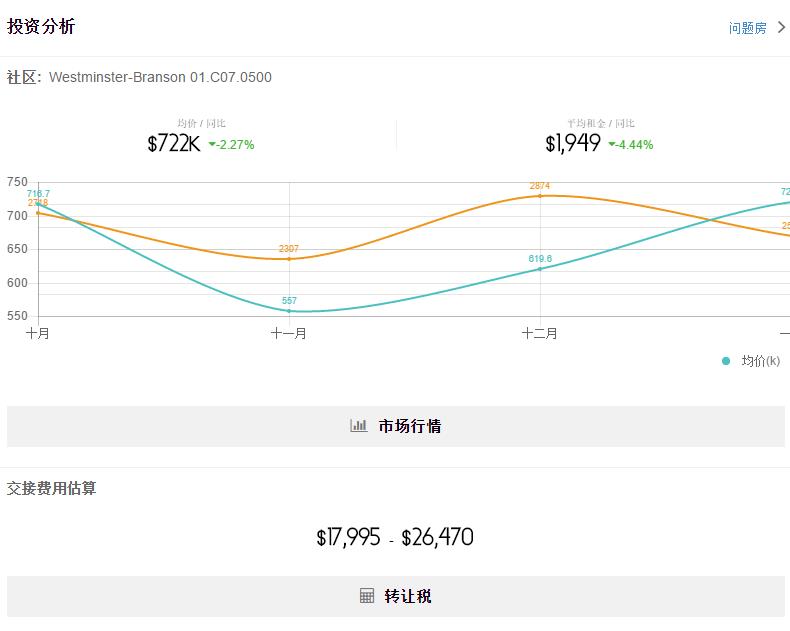Click the Westminster-Branson community name

coord(160,77)
